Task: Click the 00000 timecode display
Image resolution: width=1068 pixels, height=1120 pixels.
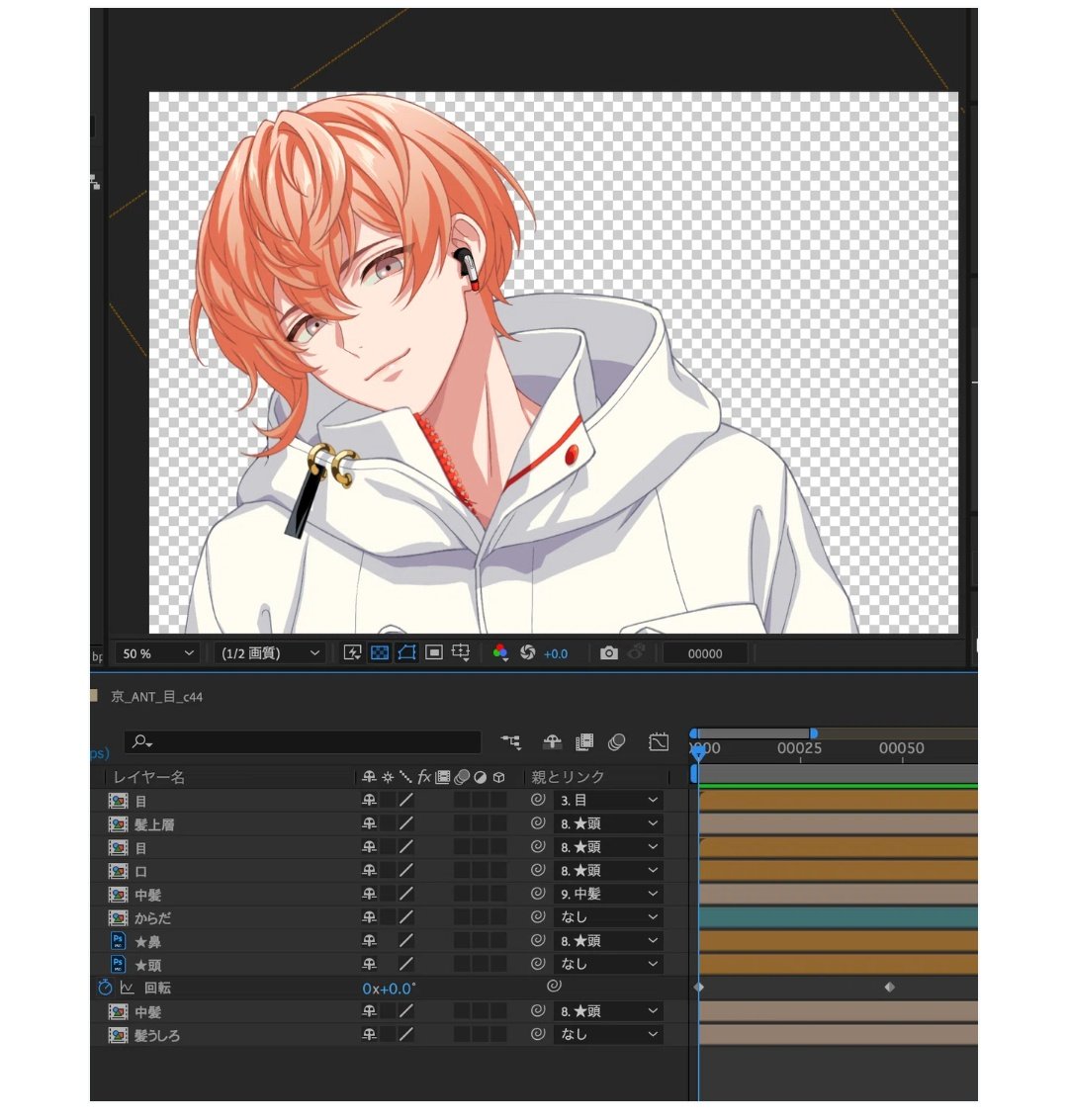Action: point(704,653)
